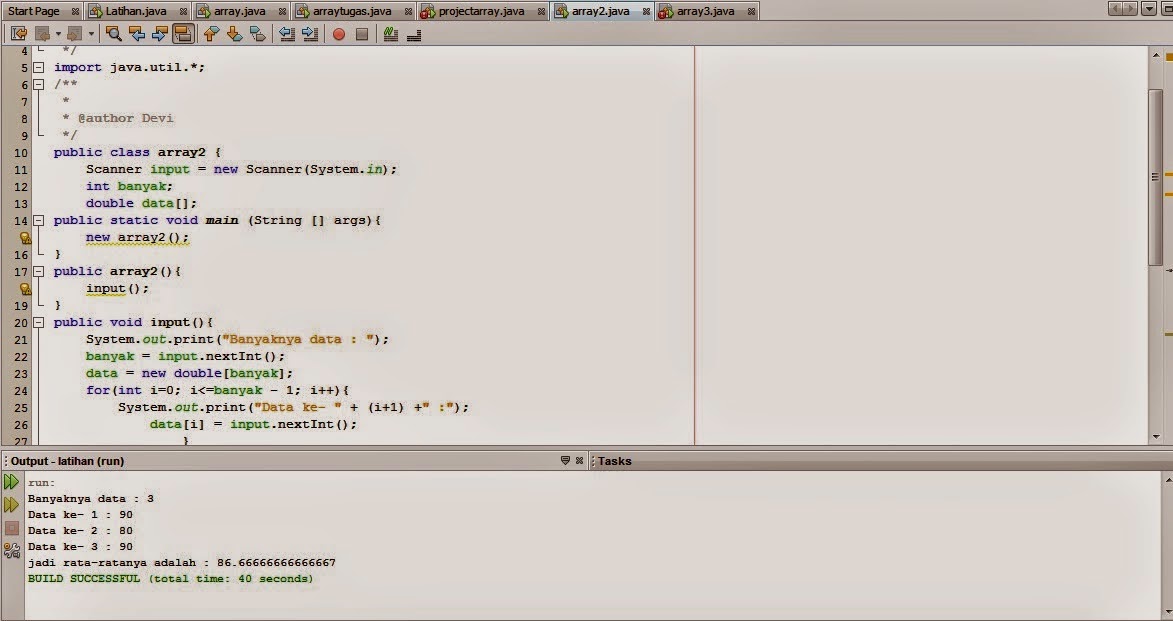
Task: Click Shift Line Right icon
Action: pyautogui.click(x=310, y=34)
